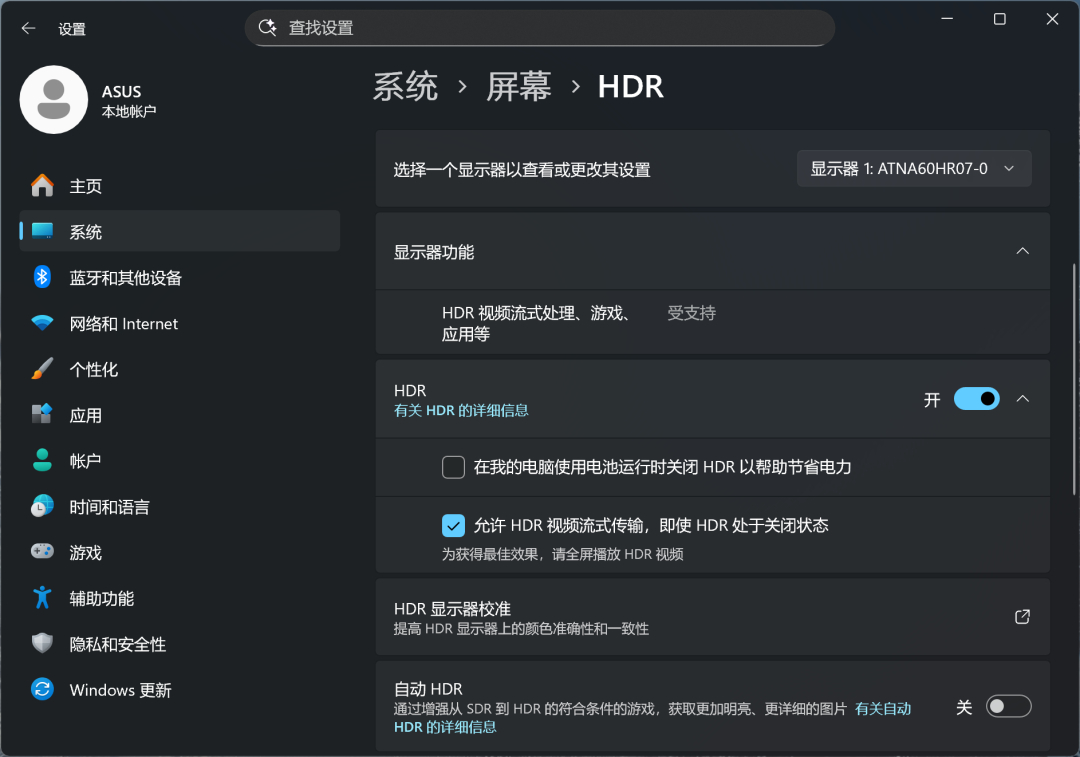Screen dimensions: 1080x757
Task: Click the search magnifier icon
Action: (267, 28)
